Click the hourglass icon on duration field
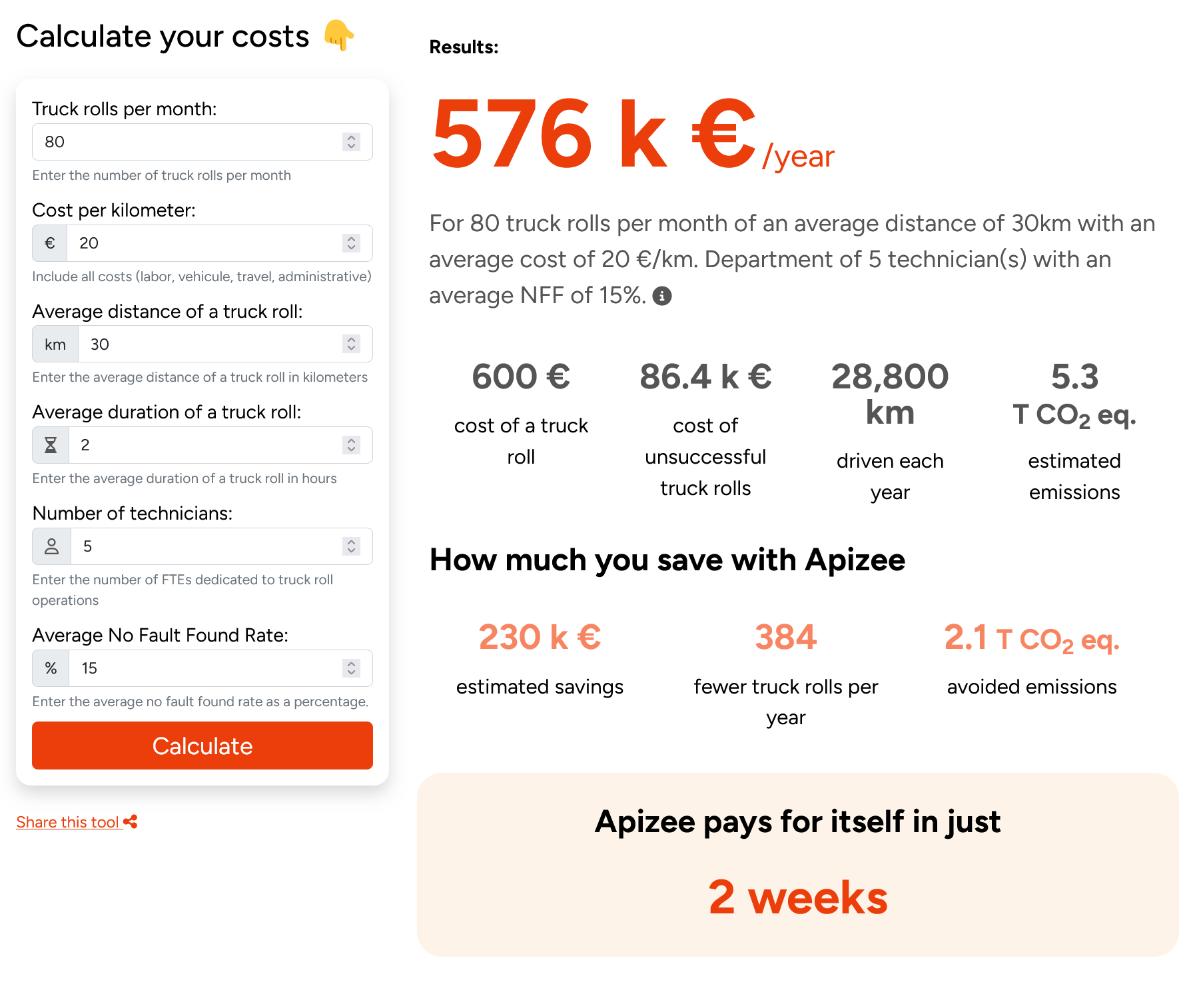 49,445
